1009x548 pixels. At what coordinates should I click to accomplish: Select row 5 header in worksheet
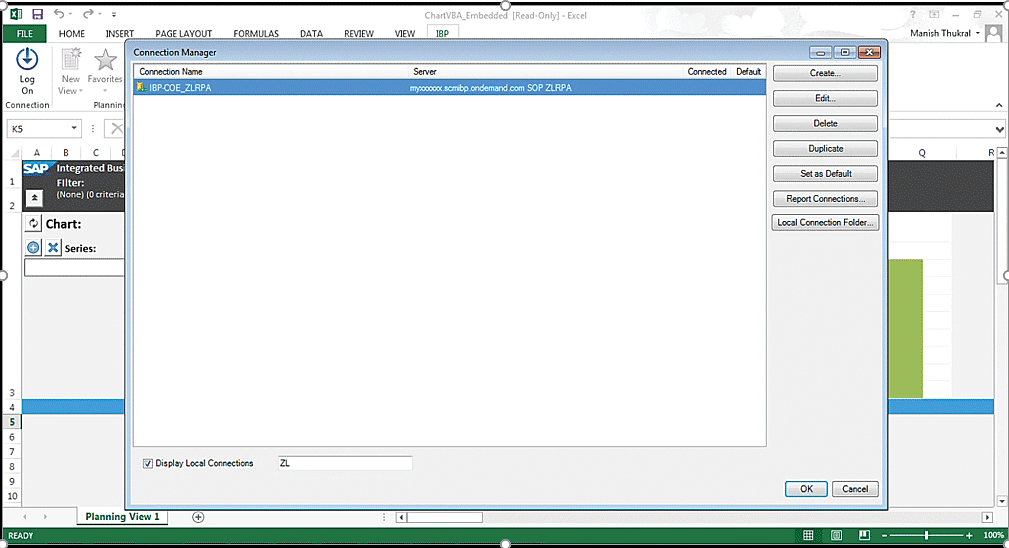[x=12, y=422]
